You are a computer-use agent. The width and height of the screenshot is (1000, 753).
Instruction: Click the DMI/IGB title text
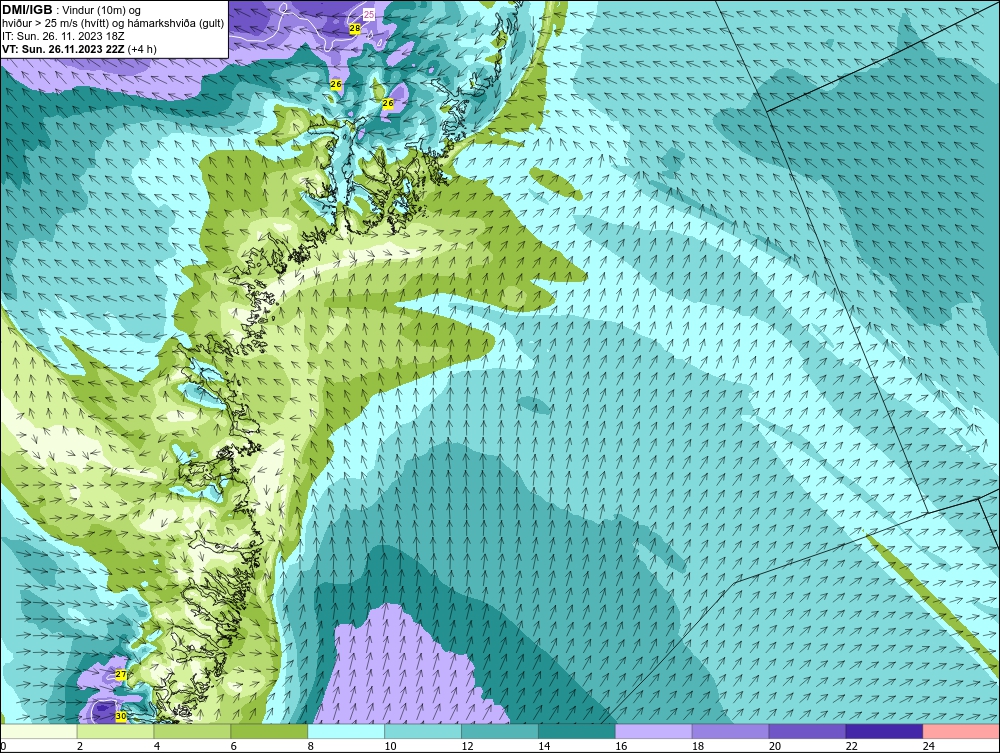27,10
